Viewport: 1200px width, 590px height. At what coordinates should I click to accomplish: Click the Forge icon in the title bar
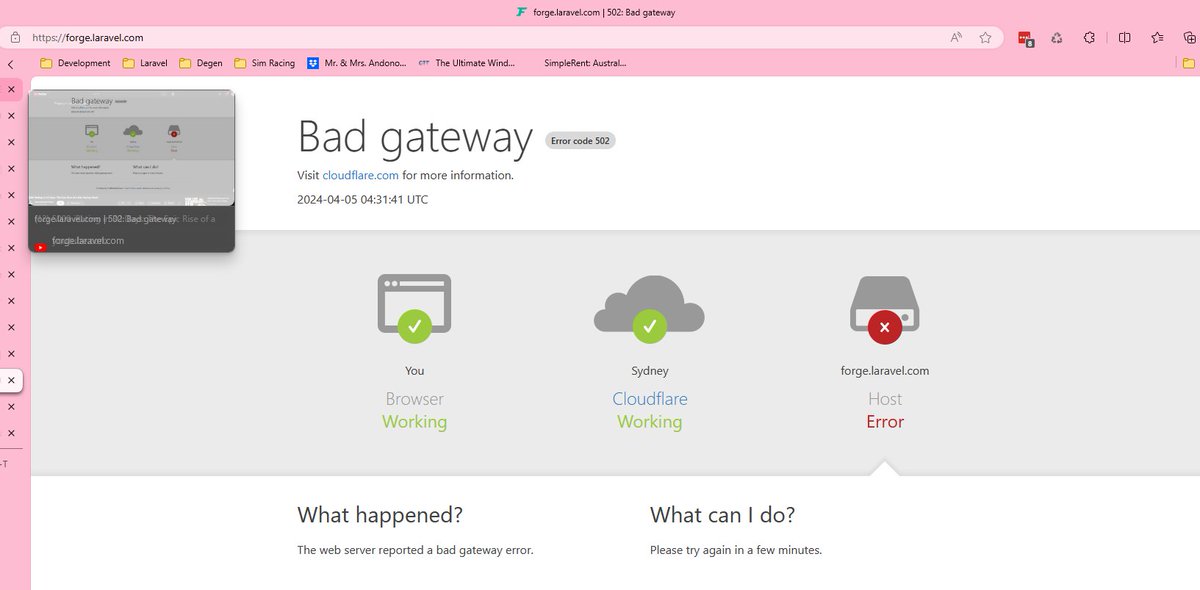point(521,12)
